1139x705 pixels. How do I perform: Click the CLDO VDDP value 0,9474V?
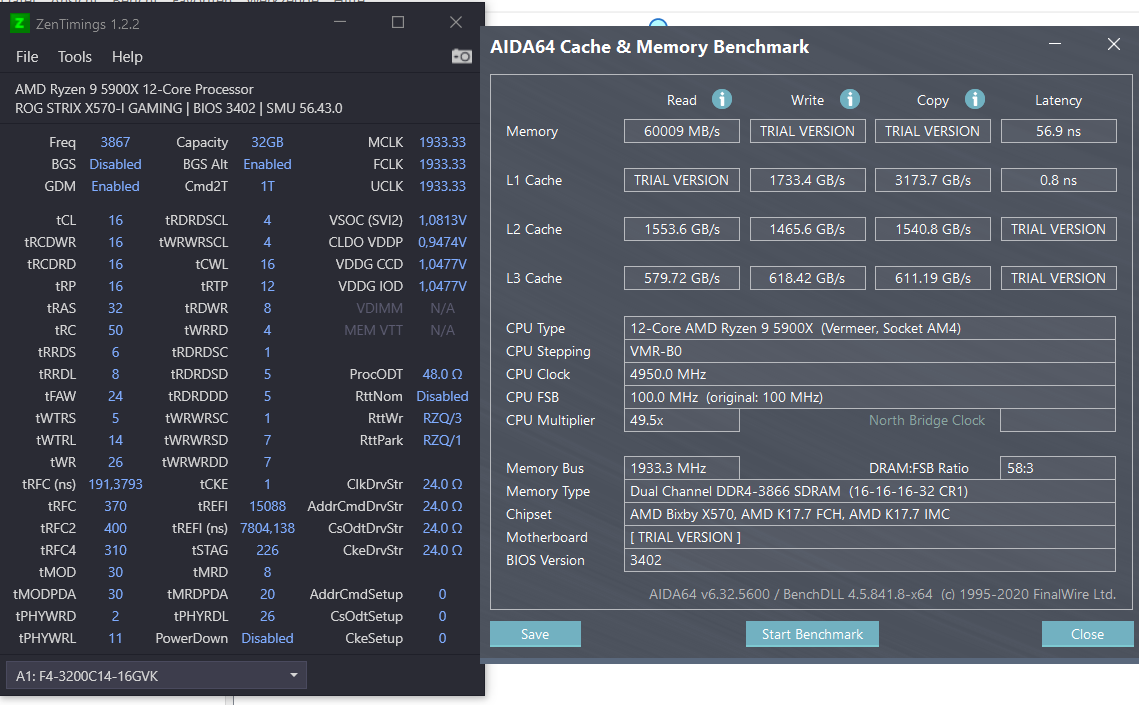pyautogui.click(x=442, y=242)
